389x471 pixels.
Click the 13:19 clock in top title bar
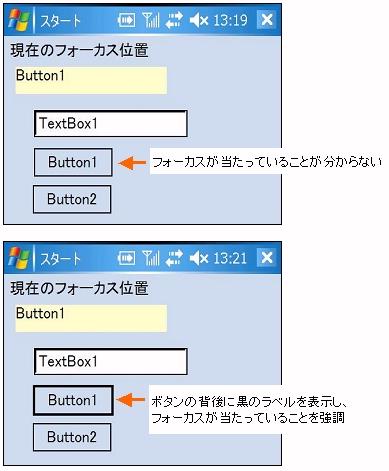coord(230,20)
